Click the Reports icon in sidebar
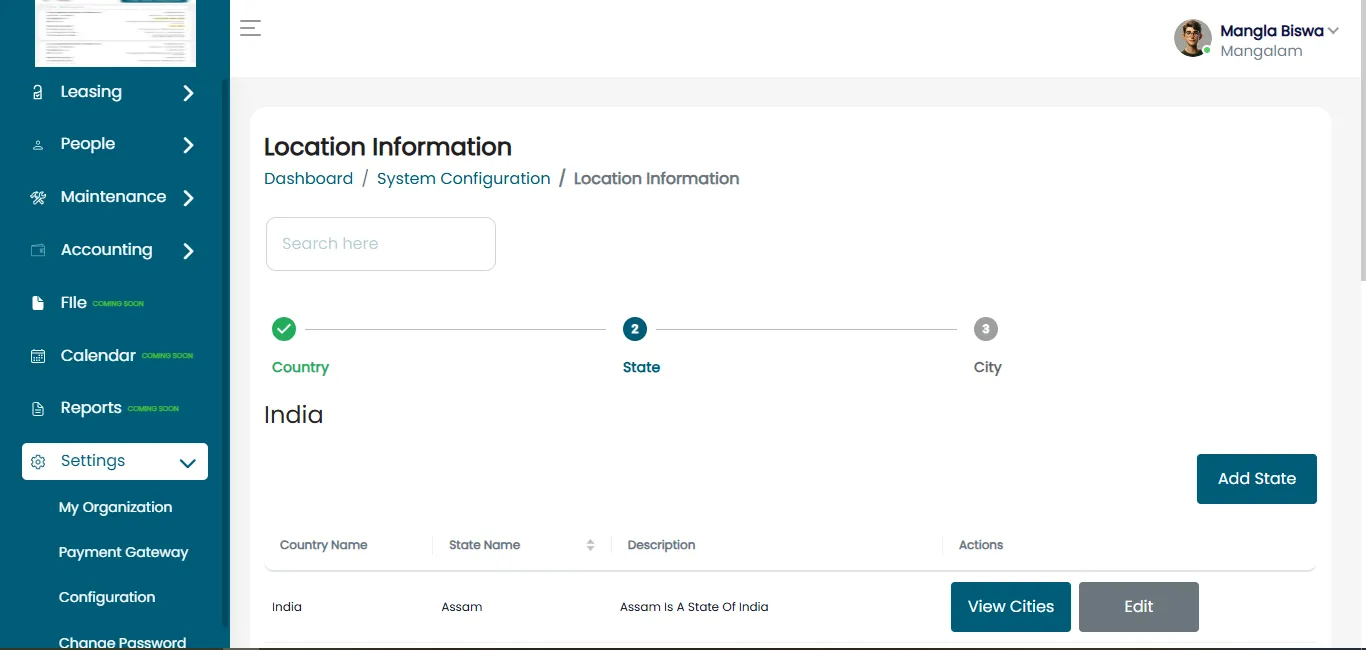Image resolution: width=1366 pixels, height=650 pixels. click(x=38, y=408)
